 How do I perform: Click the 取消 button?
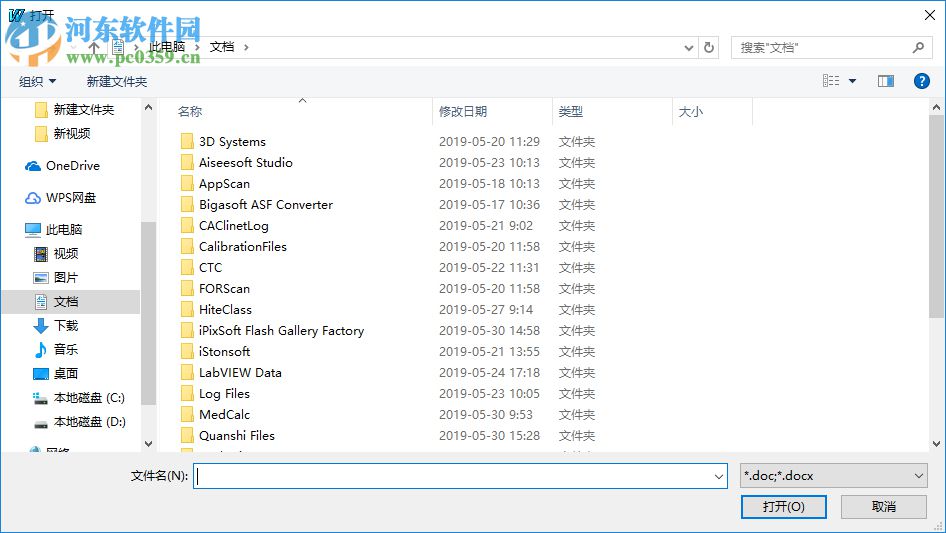tap(883, 506)
